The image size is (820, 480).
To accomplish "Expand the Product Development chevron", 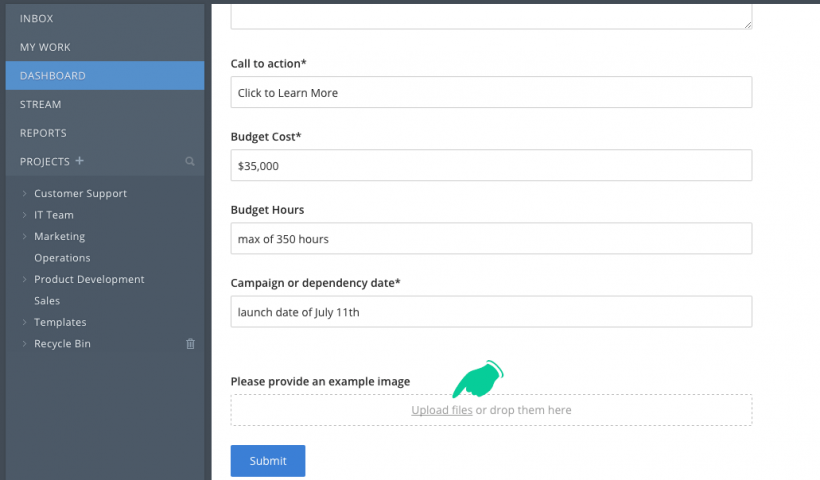I will click(x=25, y=279).
